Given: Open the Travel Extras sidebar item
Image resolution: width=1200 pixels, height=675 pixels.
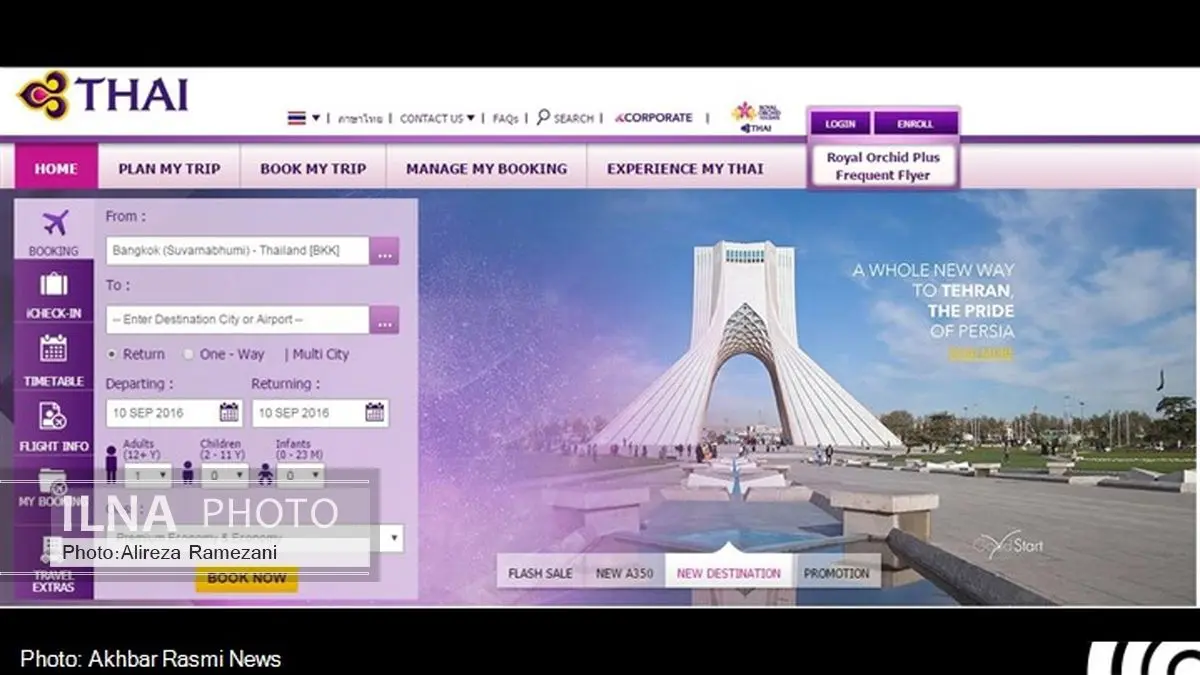Looking at the screenshot, I should [x=54, y=566].
